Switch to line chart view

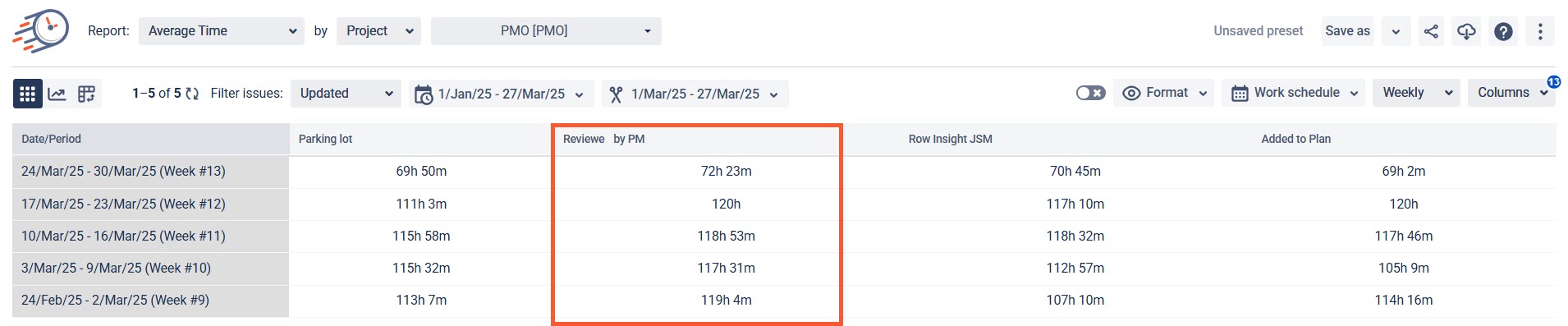point(57,94)
